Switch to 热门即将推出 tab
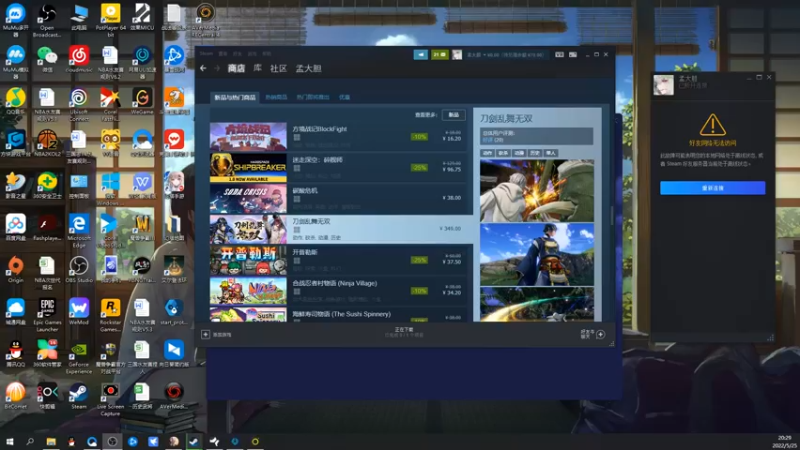 click(313, 97)
